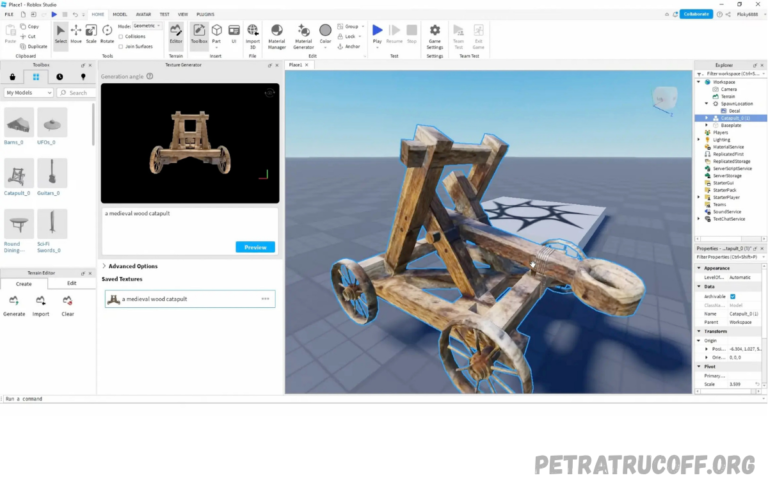Collapse the Transform properties section
The height and width of the screenshot is (480, 768).
click(699, 331)
